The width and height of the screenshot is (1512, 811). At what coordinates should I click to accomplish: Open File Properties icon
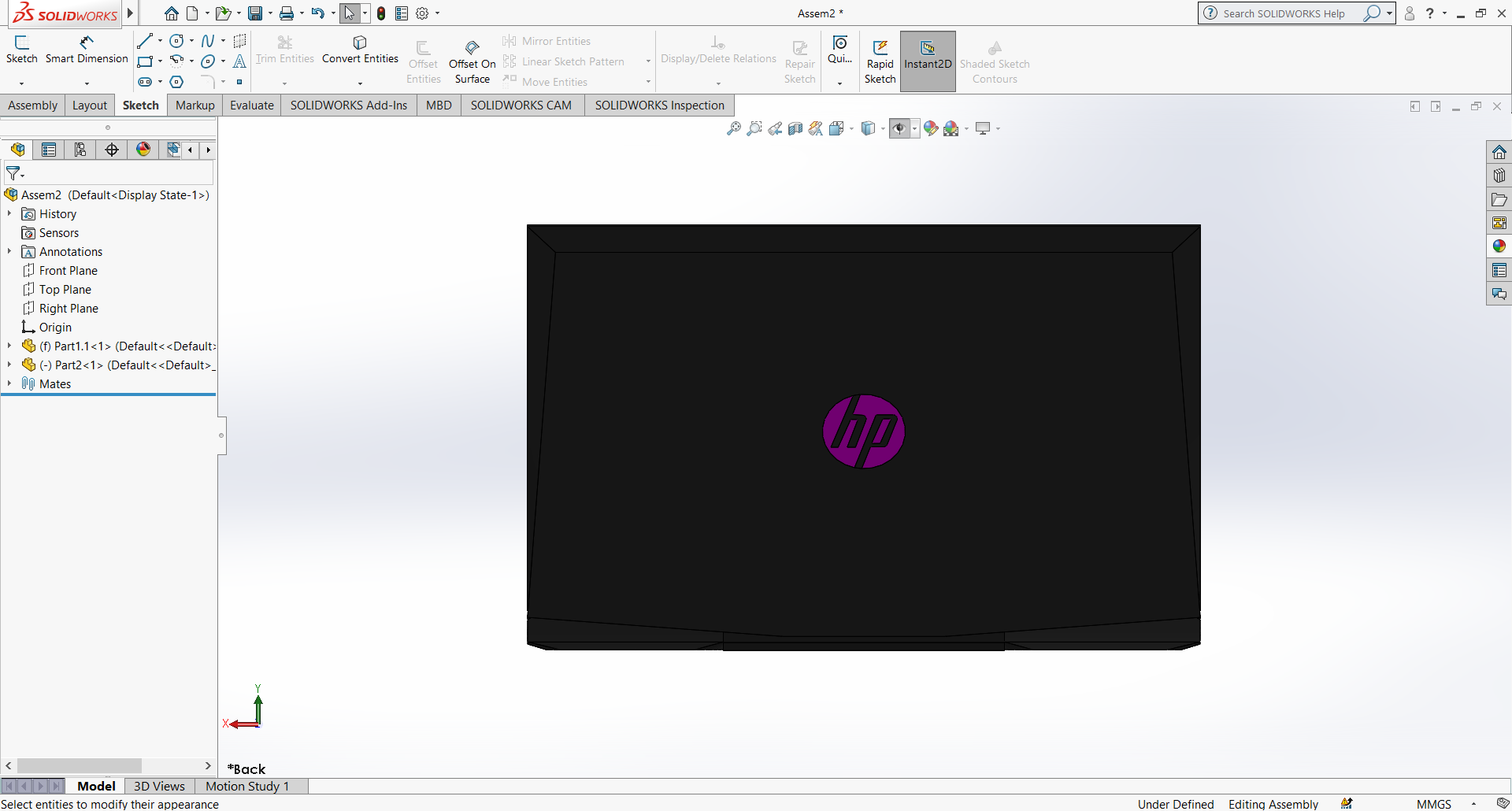point(402,13)
